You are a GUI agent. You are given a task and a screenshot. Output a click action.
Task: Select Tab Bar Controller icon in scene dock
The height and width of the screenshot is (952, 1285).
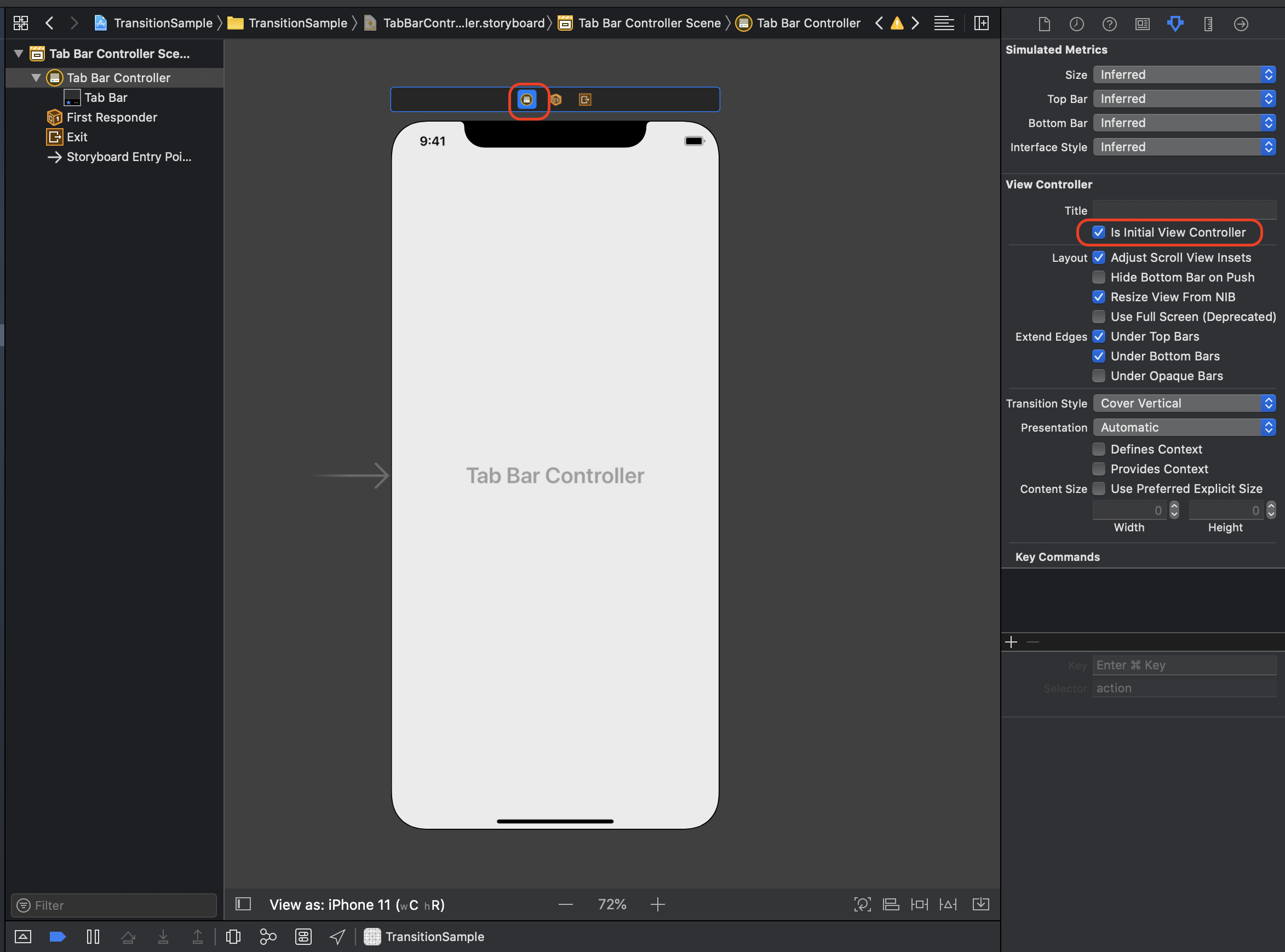(527, 100)
